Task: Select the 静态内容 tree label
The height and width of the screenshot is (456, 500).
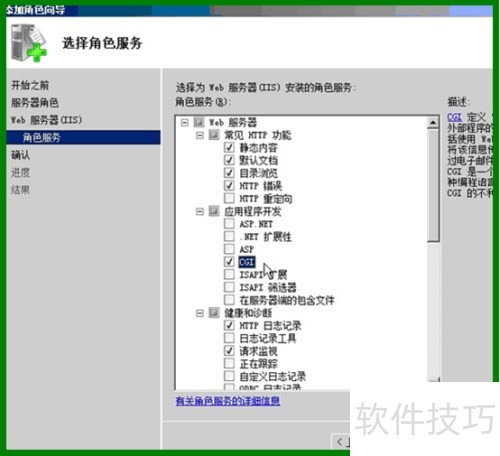Action: [x=258, y=147]
